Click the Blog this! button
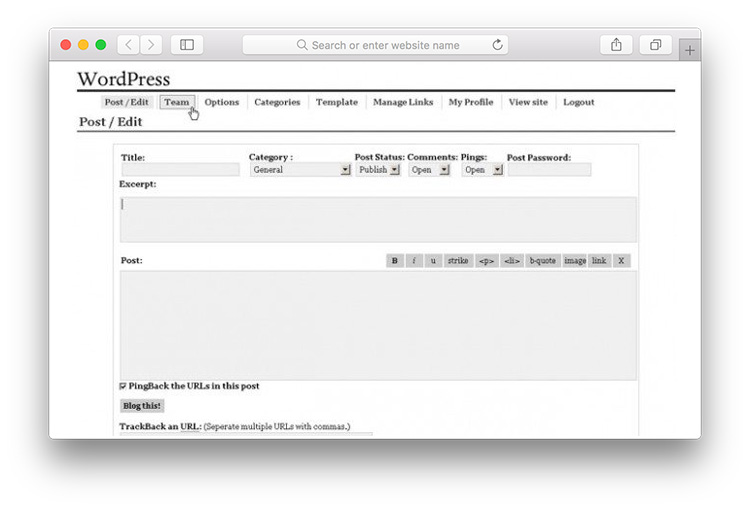The width and height of the screenshot is (750, 509). click(142, 406)
